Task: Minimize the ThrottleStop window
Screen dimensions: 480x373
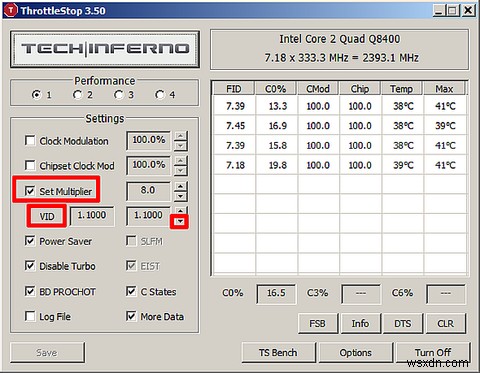Action: [439, 11]
